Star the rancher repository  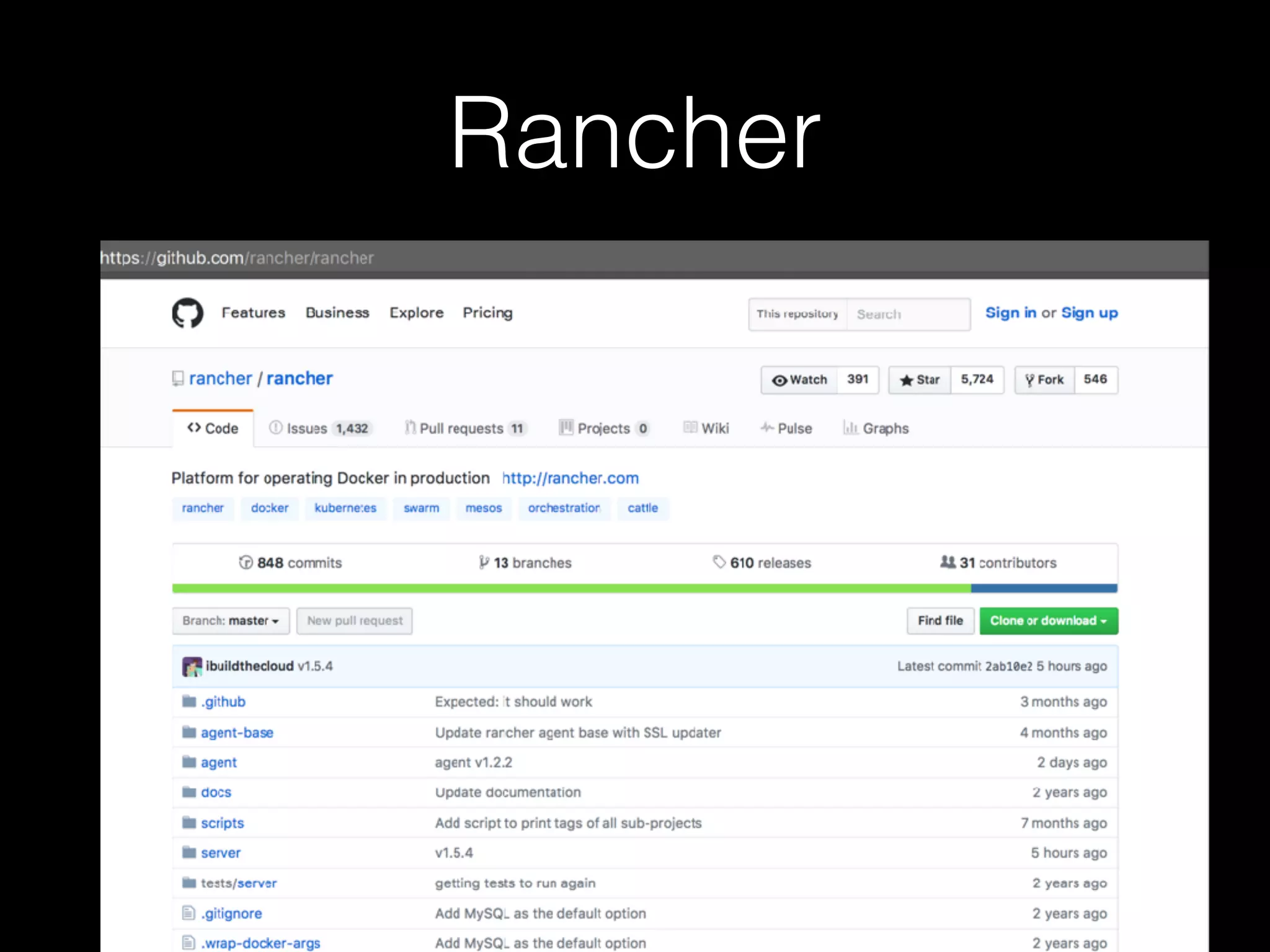coord(920,380)
